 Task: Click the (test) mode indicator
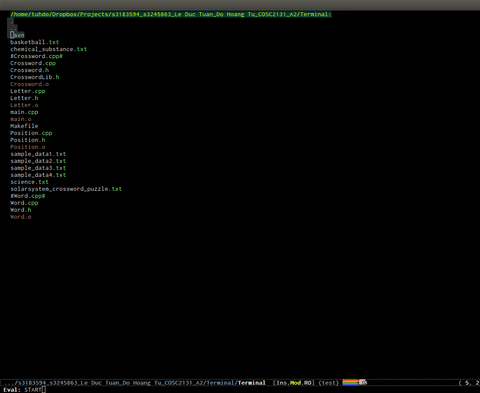pos(329,383)
